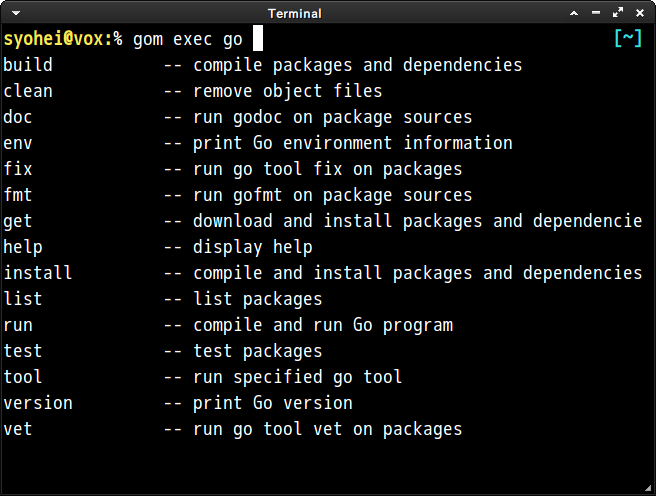Select the 'get' completion entry
656x496 pixels.
coord(18,221)
